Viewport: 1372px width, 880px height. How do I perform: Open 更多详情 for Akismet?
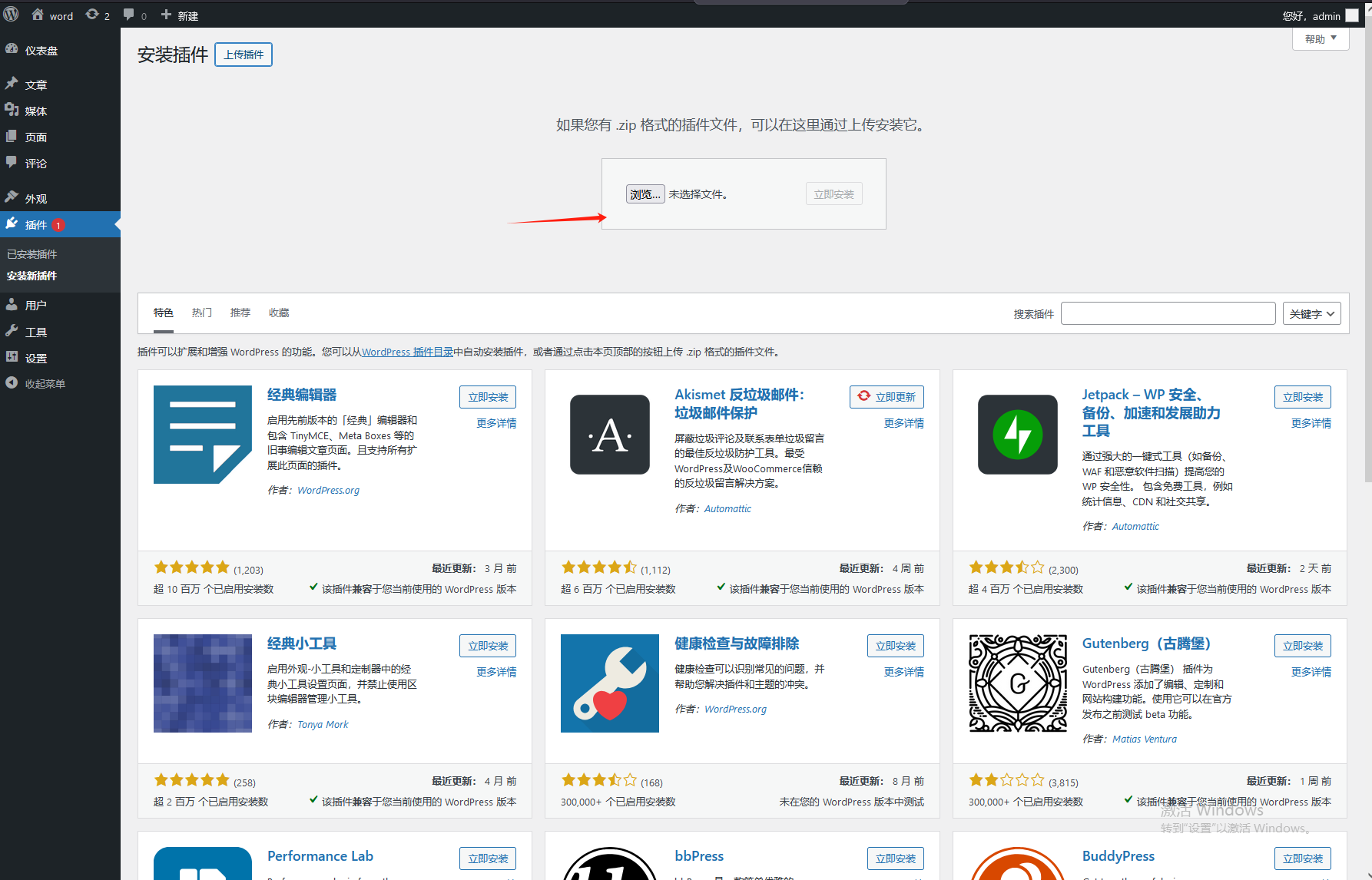pyautogui.click(x=904, y=423)
